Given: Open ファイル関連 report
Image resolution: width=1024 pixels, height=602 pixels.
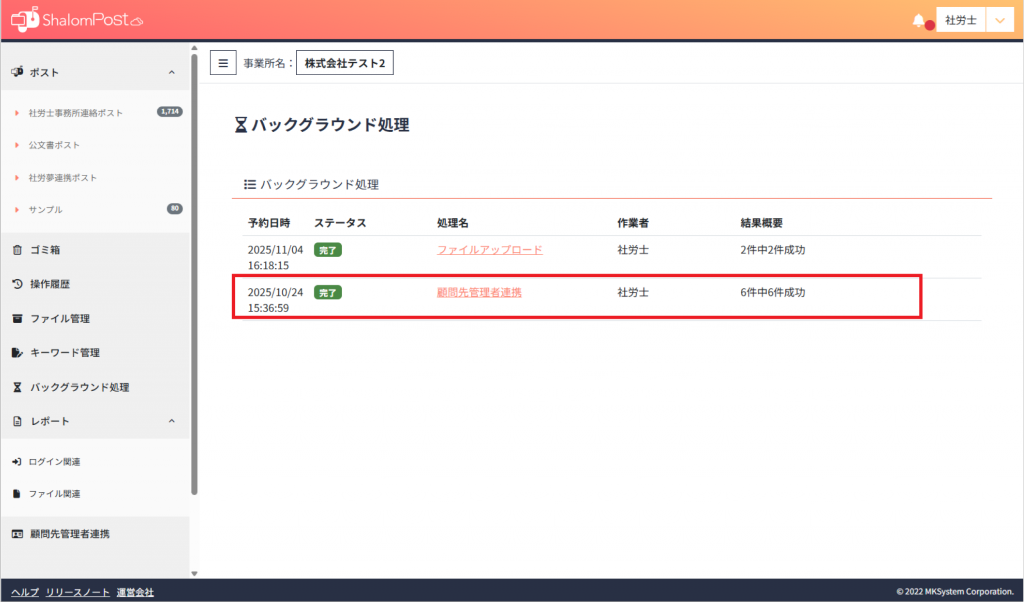Looking at the screenshot, I should pos(54,494).
